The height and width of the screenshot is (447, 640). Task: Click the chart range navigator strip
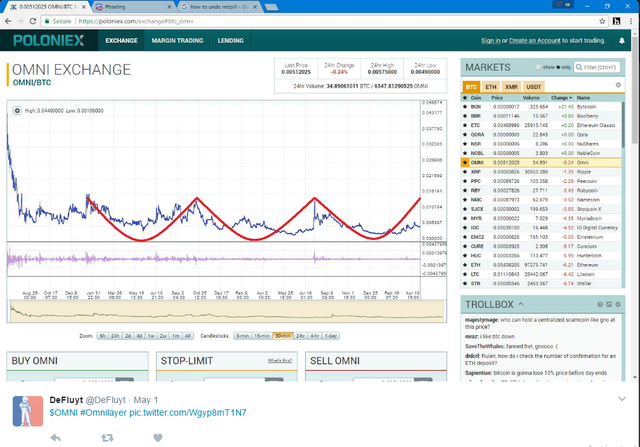point(227,311)
